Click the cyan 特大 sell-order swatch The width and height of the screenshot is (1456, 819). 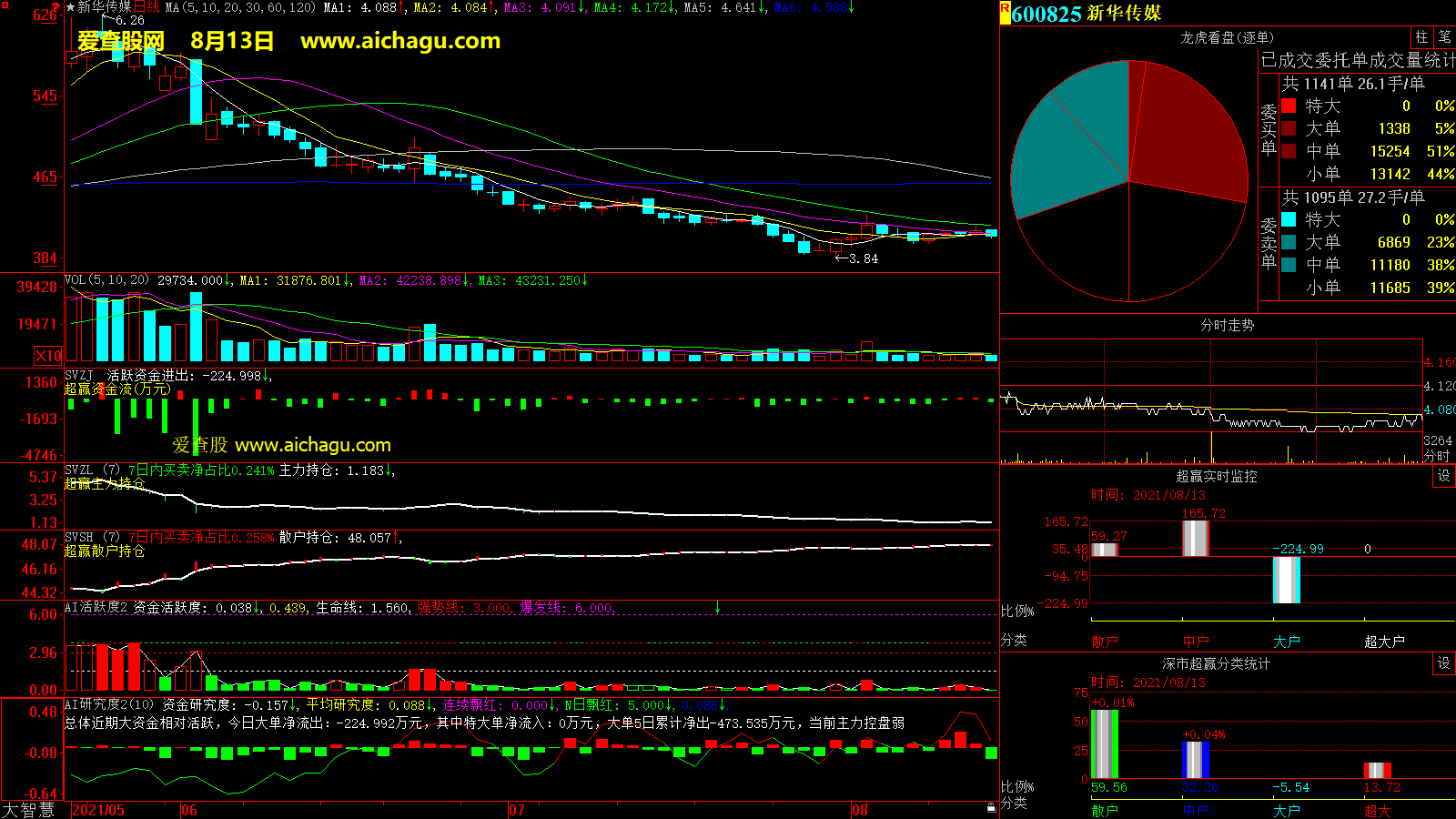pos(1289,219)
